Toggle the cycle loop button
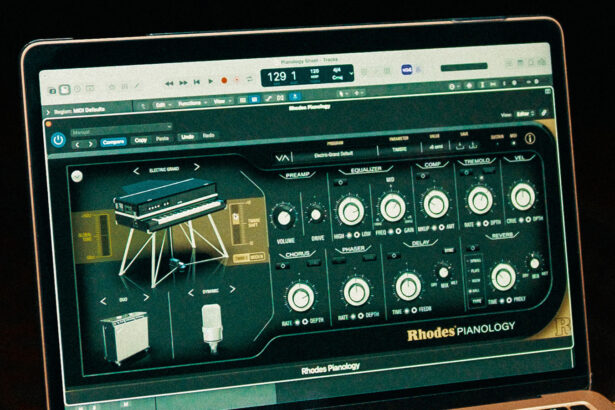The height and width of the screenshot is (410, 615). click(x=249, y=79)
